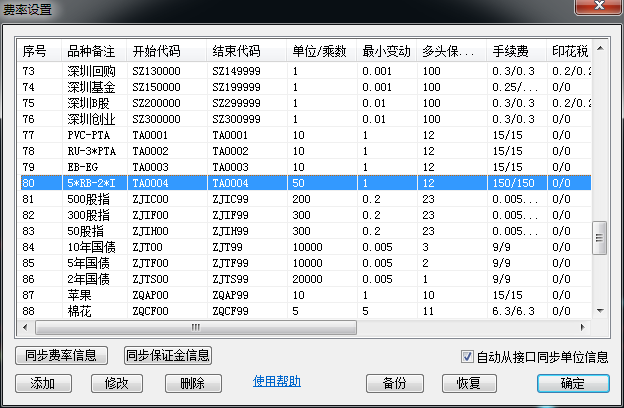The height and width of the screenshot is (408, 624).
Task: Click the vertical scrollbar down arrow
Action: [600, 311]
